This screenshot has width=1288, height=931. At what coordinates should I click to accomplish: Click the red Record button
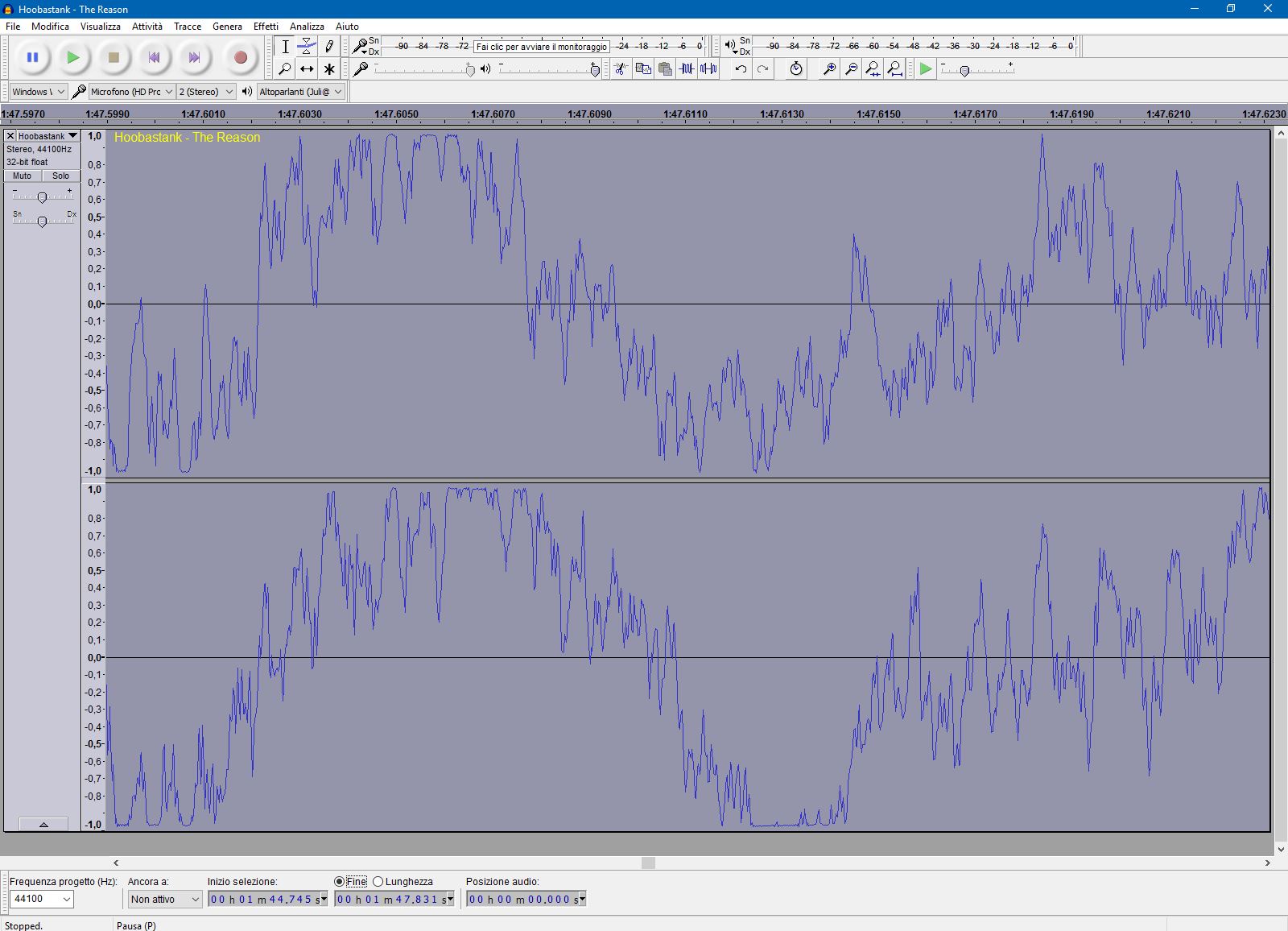(240, 57)
